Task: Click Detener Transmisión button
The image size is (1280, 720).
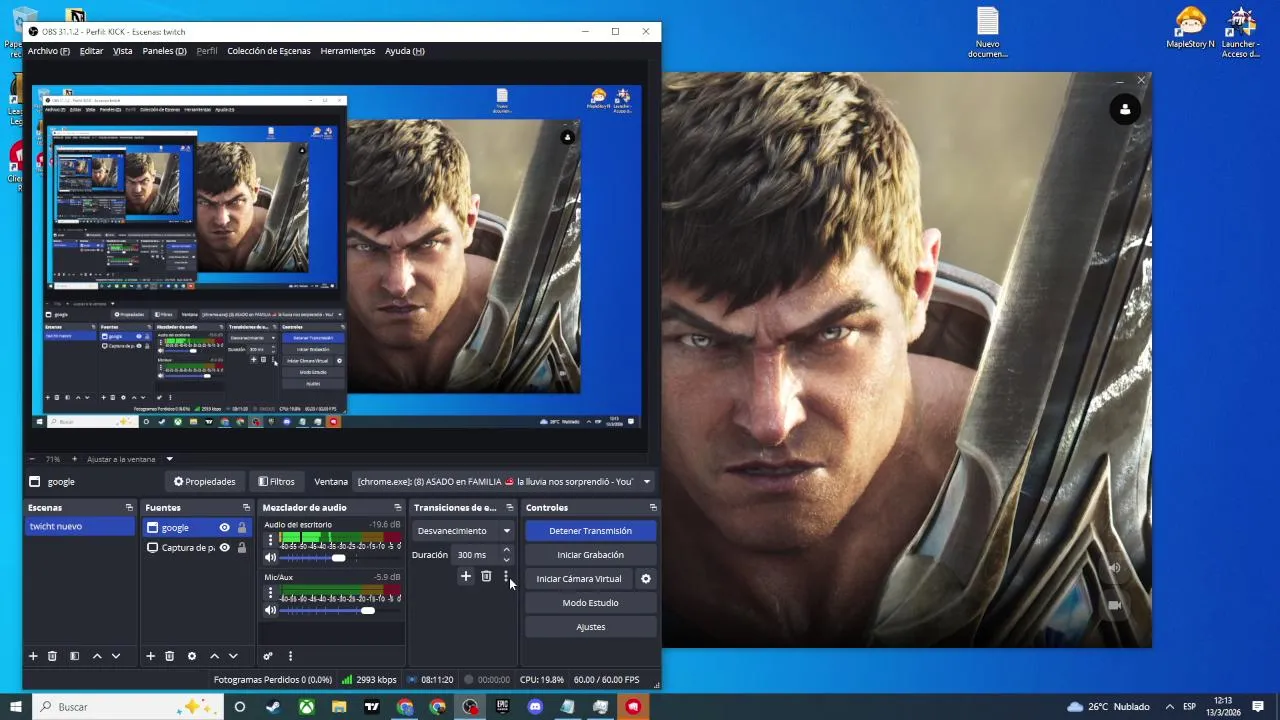Action: point(590,531)
